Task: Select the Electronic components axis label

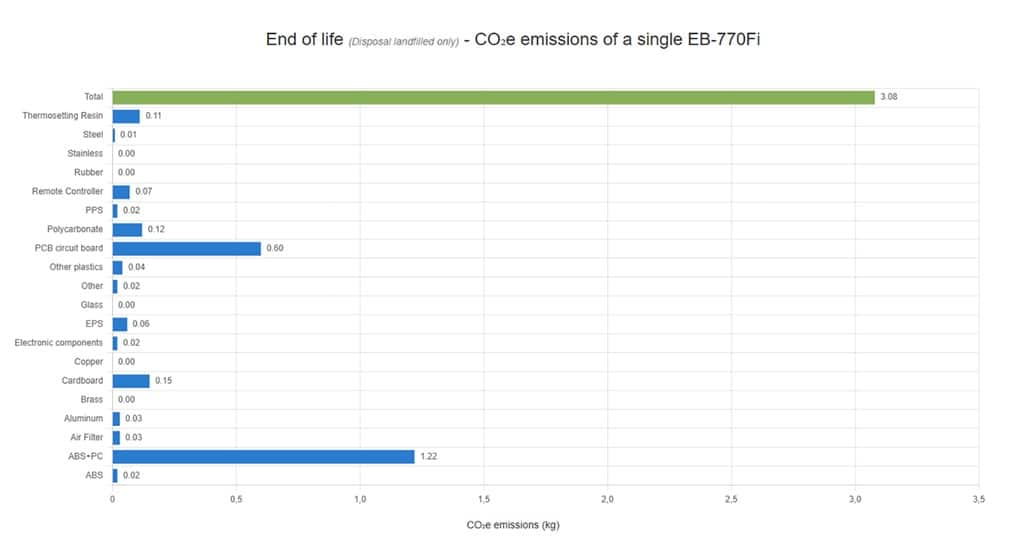Action: 59,343
